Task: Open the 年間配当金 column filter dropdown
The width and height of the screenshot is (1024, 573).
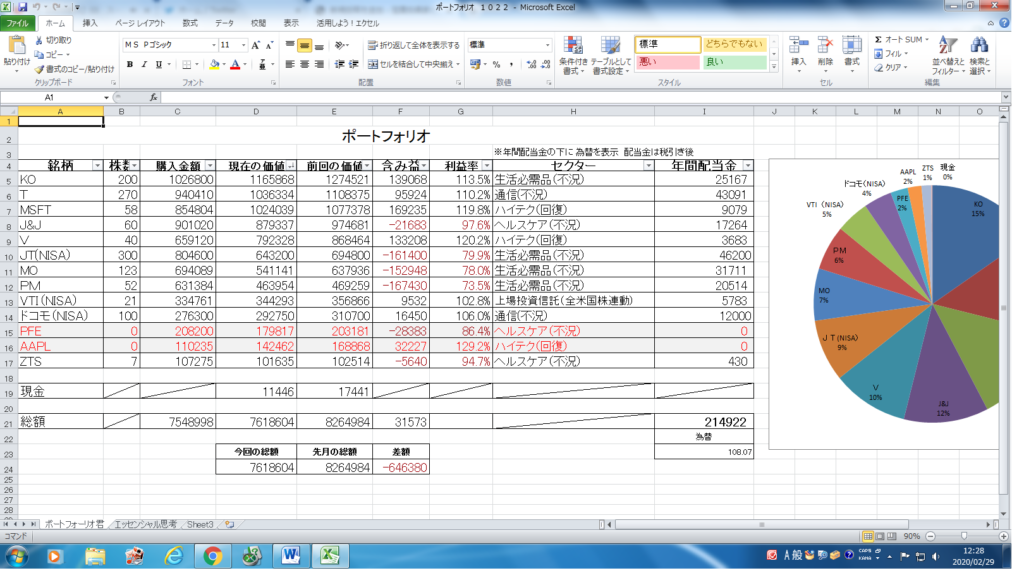Action: [x=748, y=166]
